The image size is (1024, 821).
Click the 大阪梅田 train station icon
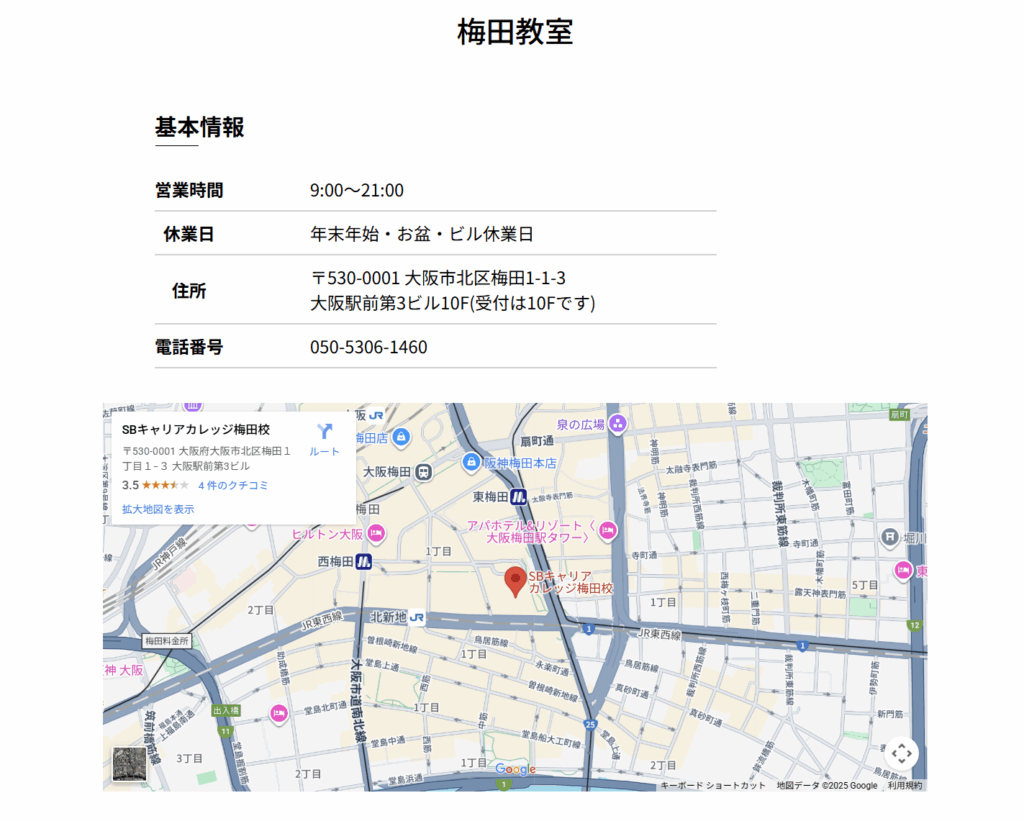424,471
